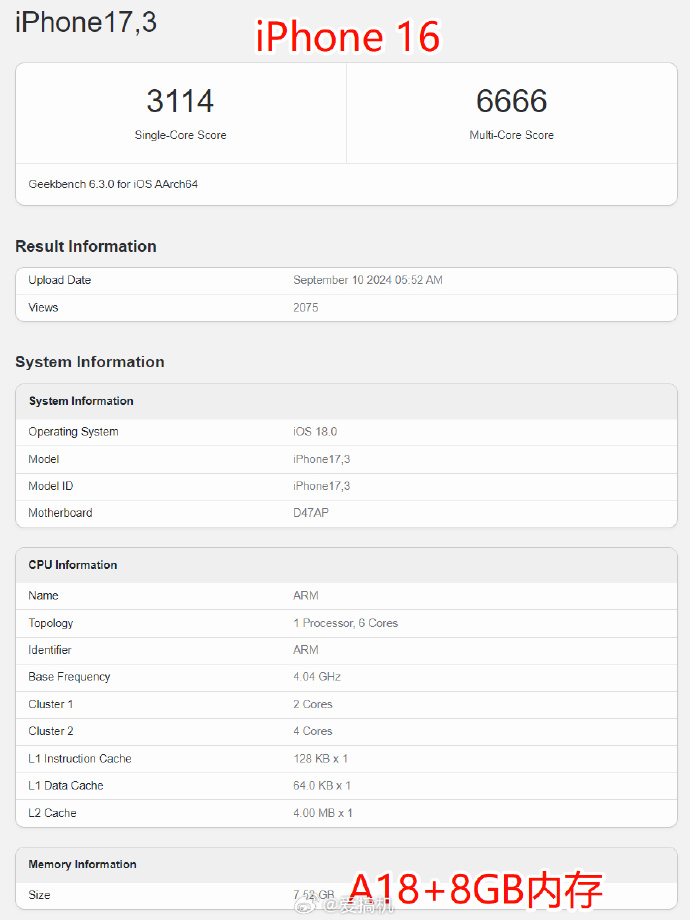
Task: Select the Base Frequency row label
Action: point(69,677)
